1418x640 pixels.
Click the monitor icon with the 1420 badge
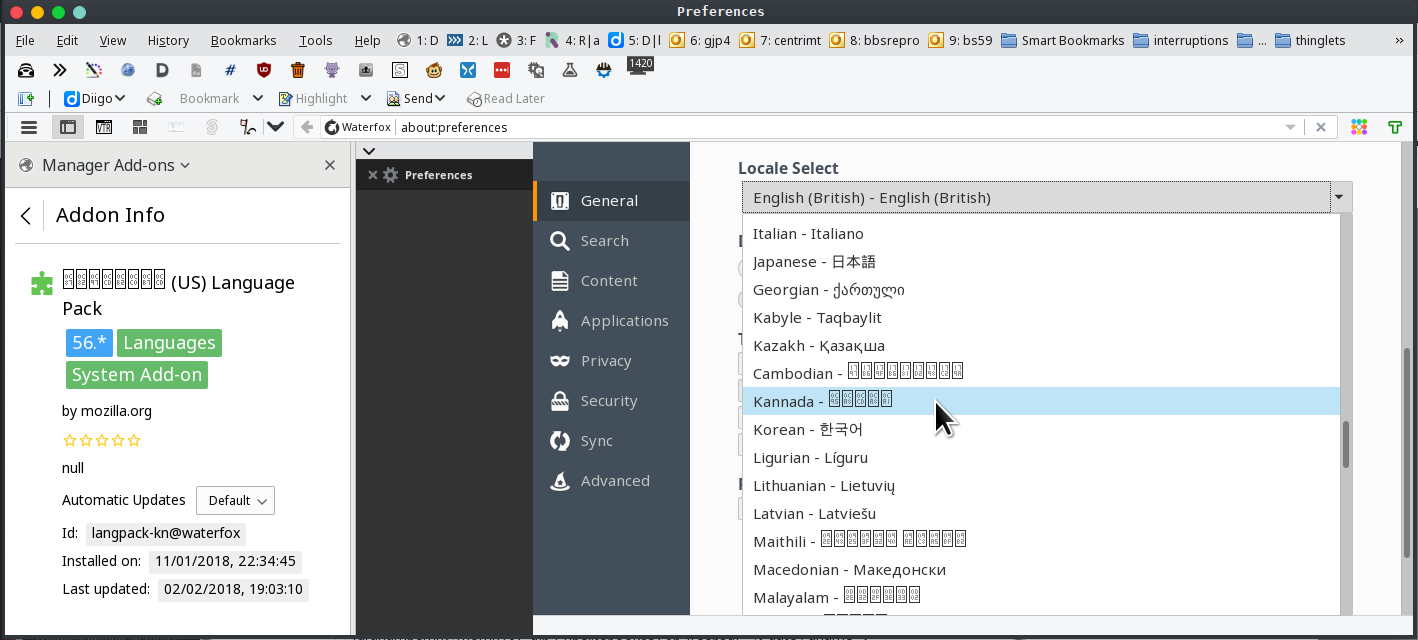click(x=640, y=66)
